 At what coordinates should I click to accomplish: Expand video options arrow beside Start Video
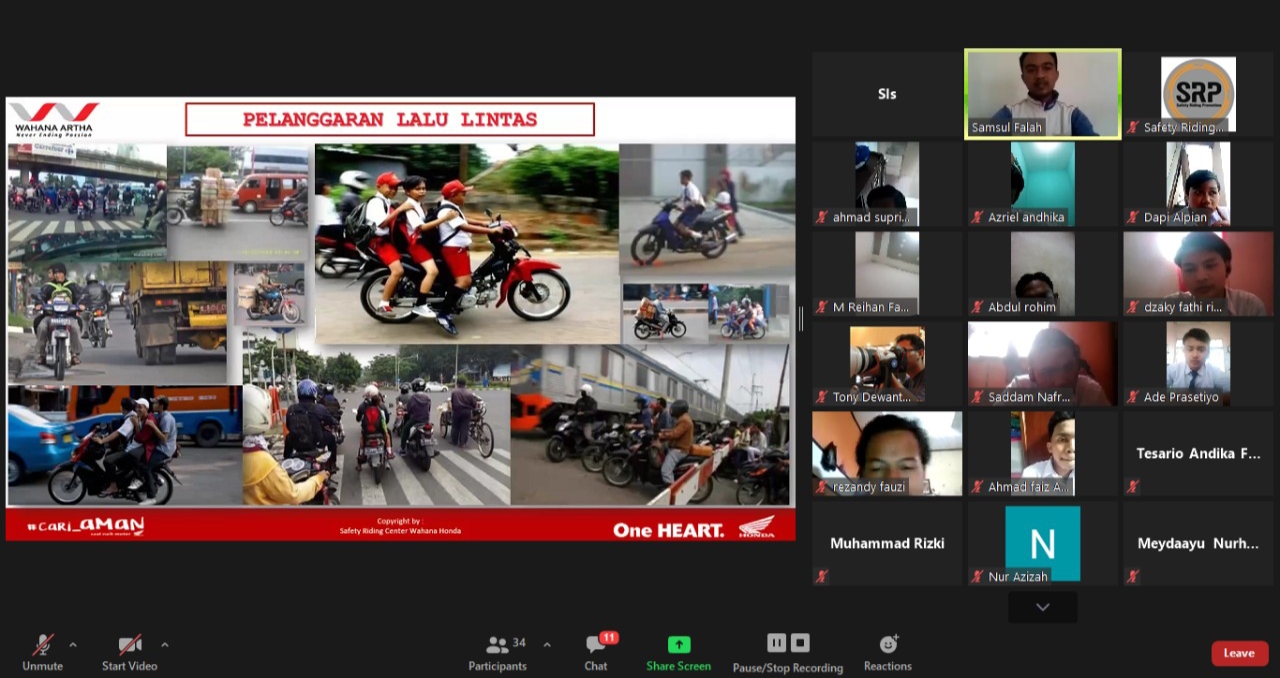point(164,645)
